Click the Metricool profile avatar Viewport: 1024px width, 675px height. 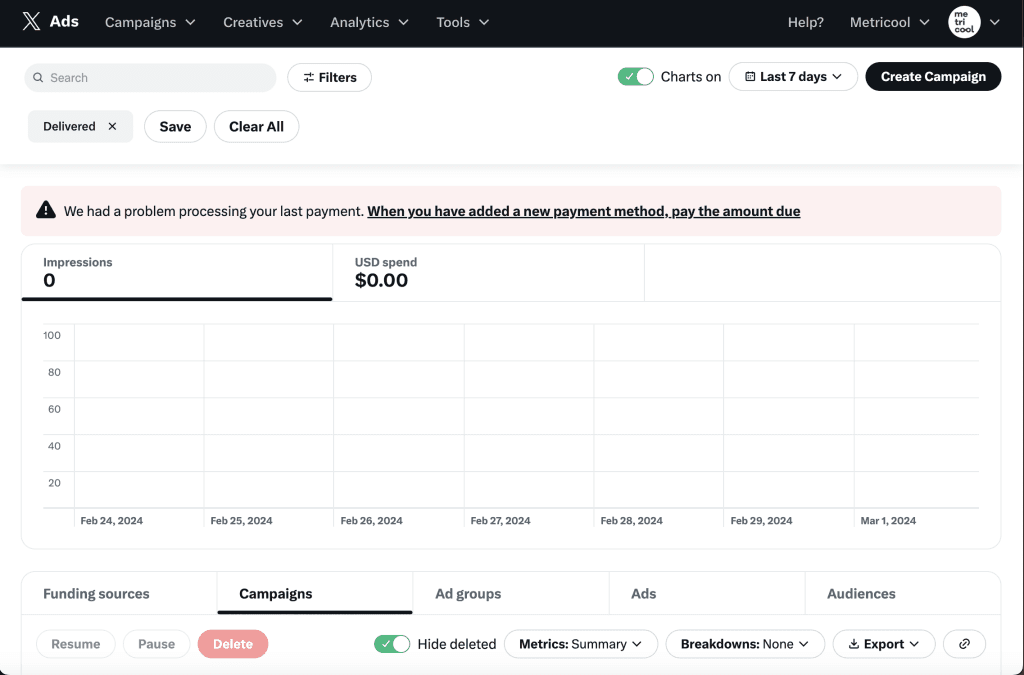pos(964,22)
